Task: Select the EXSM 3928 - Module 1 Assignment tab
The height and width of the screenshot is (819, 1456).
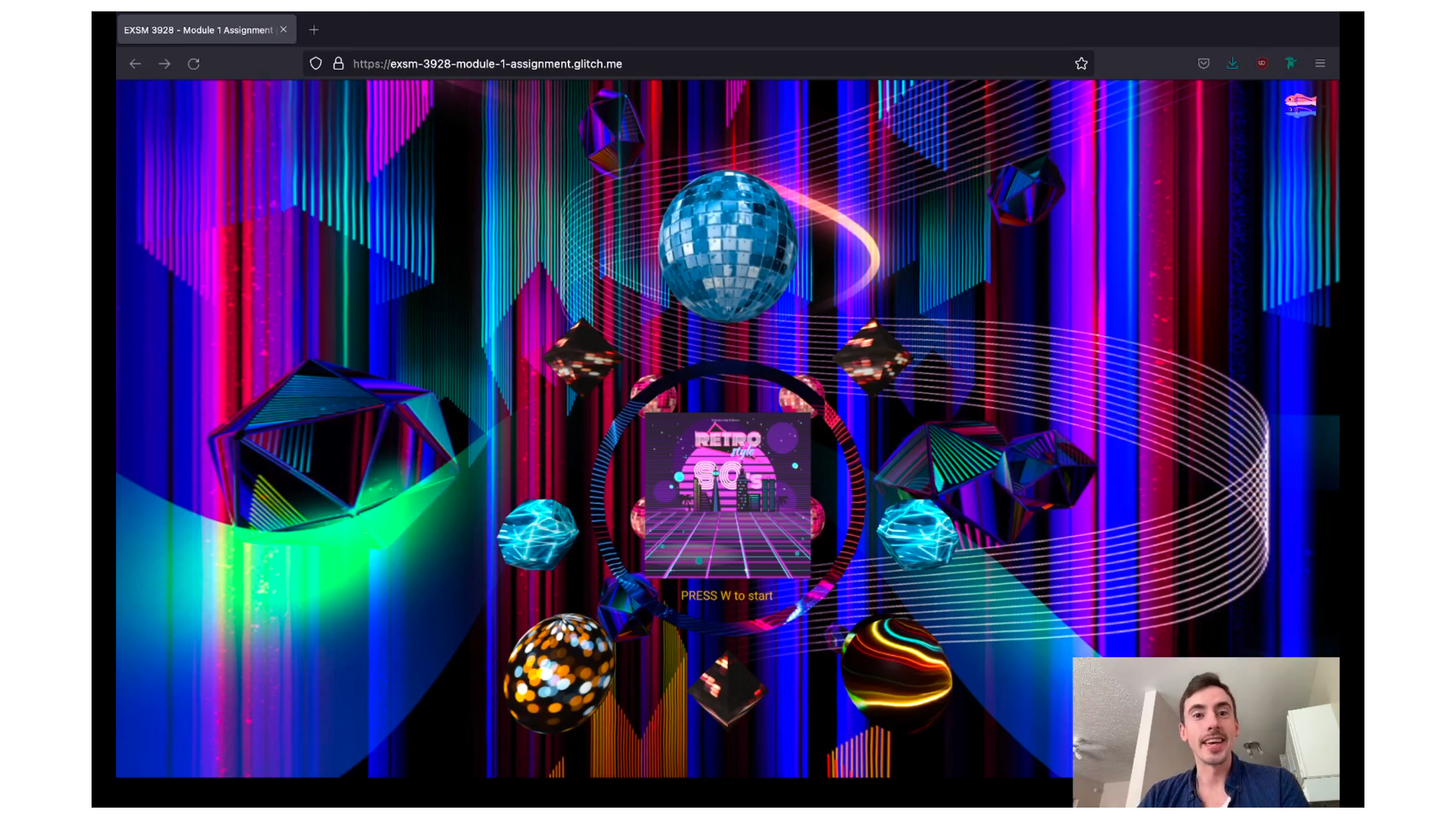Action: [x=206, y=30]
